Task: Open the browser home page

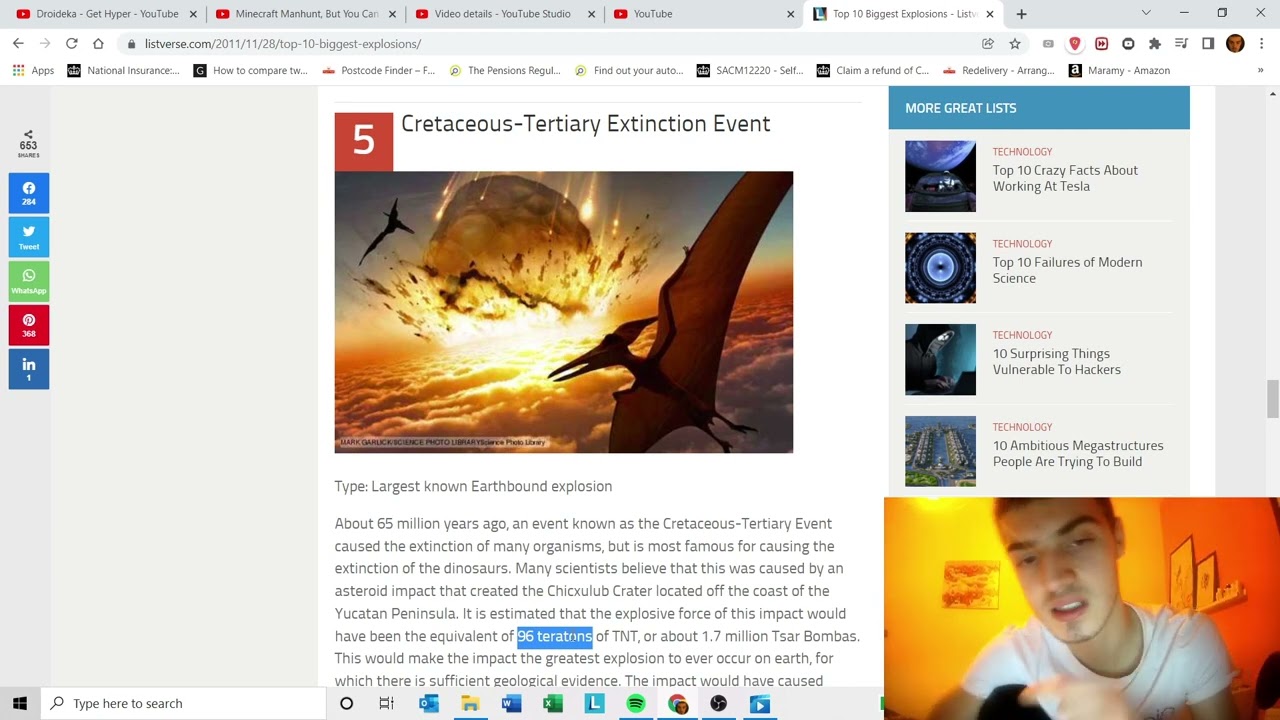Action: 98,44
